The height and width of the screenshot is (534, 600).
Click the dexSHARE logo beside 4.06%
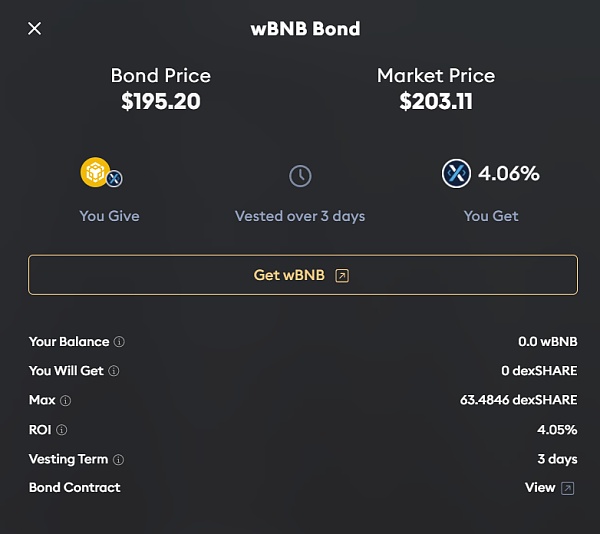tap(456, 173)
